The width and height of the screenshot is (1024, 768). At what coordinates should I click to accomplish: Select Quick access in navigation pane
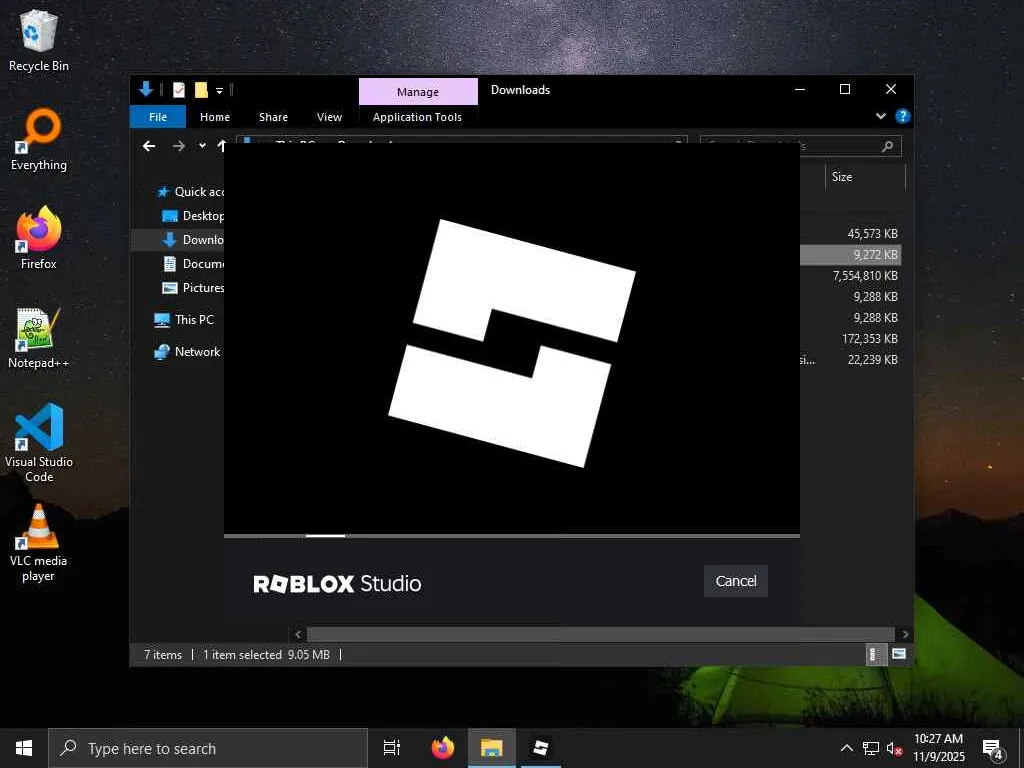click(191, 191)
